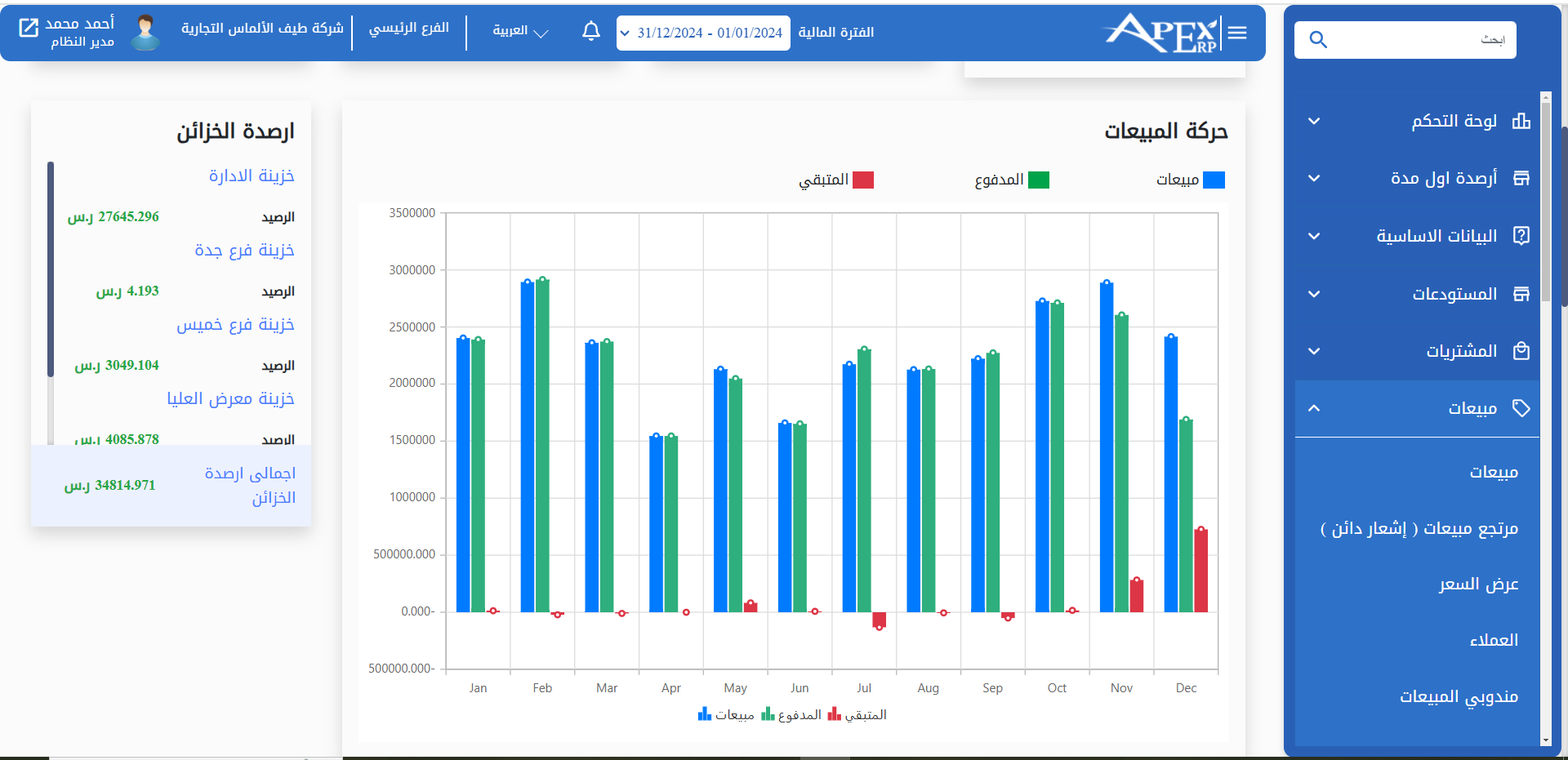Select the أرصدة اول مدة sidebar icon

click(x=1522, y=178)
